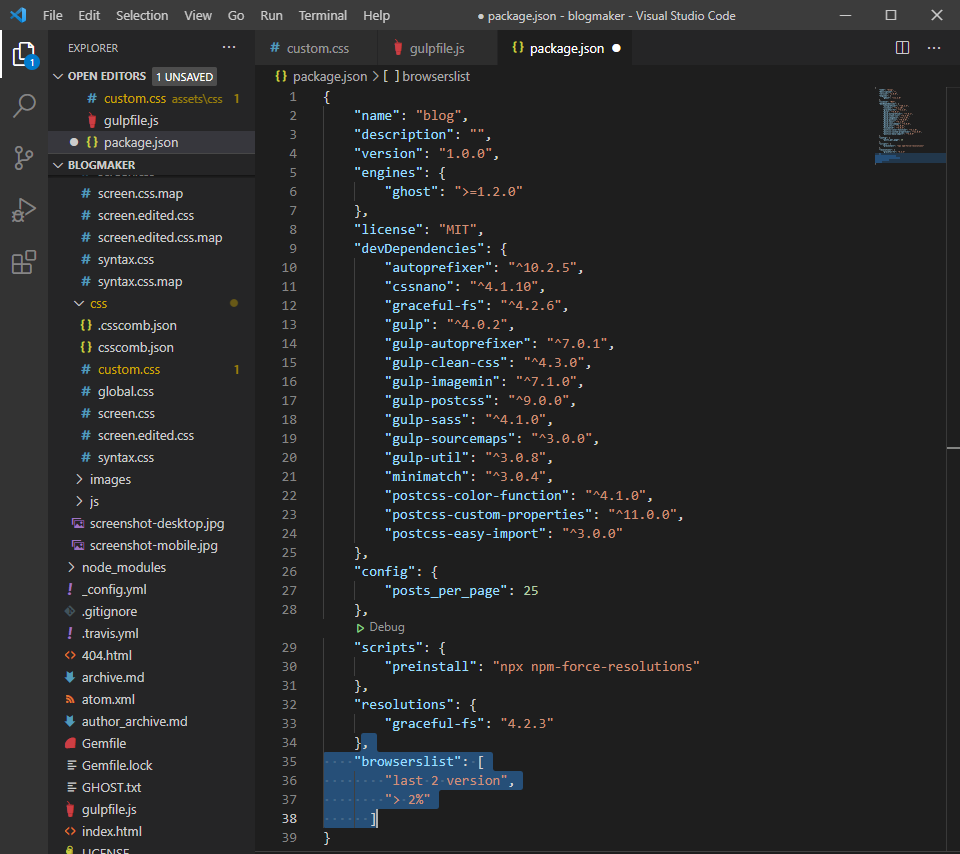Click the code minimap preview

coord(909,125)
